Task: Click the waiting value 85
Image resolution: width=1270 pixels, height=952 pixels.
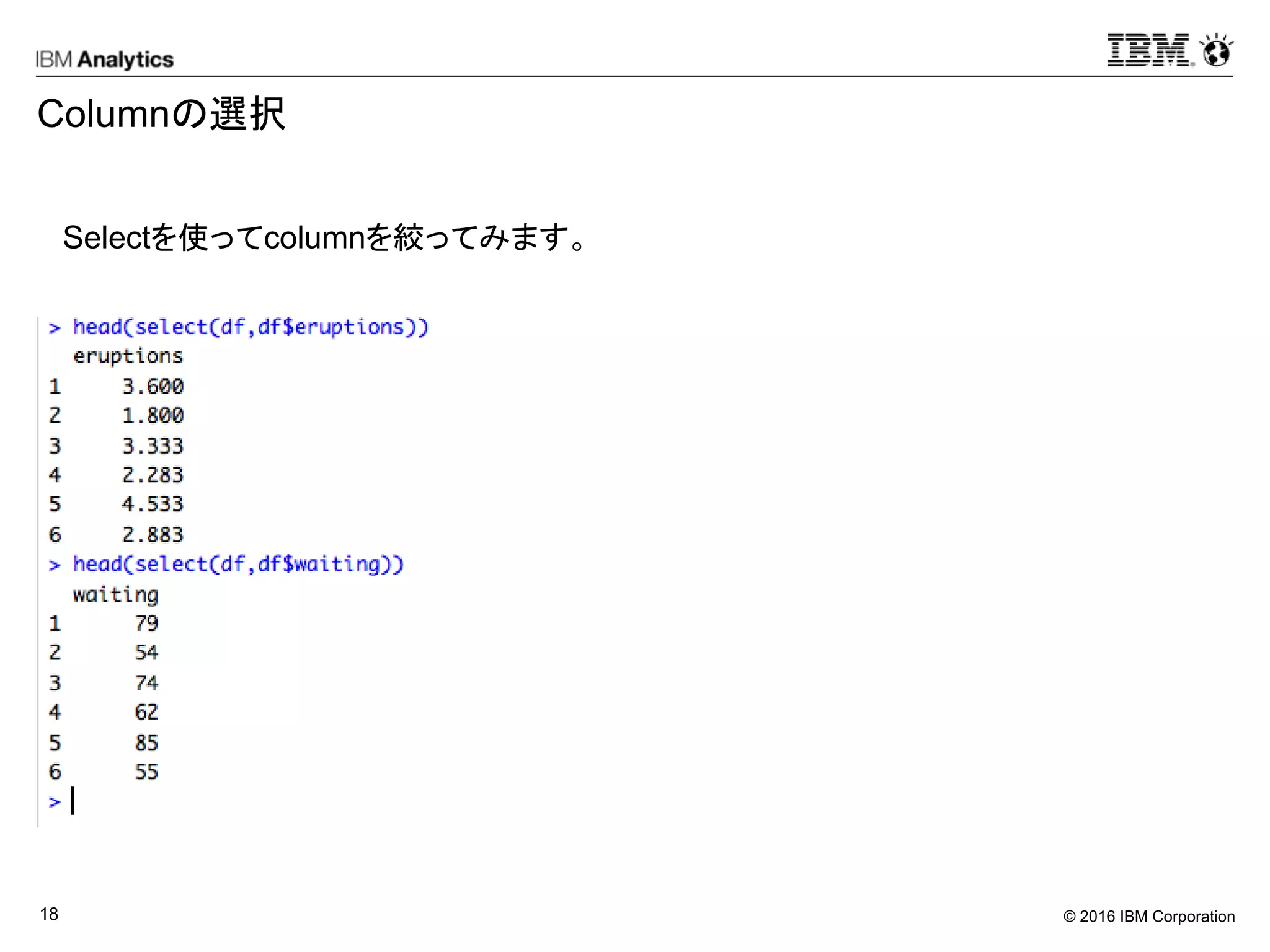Action: (146, 743)
